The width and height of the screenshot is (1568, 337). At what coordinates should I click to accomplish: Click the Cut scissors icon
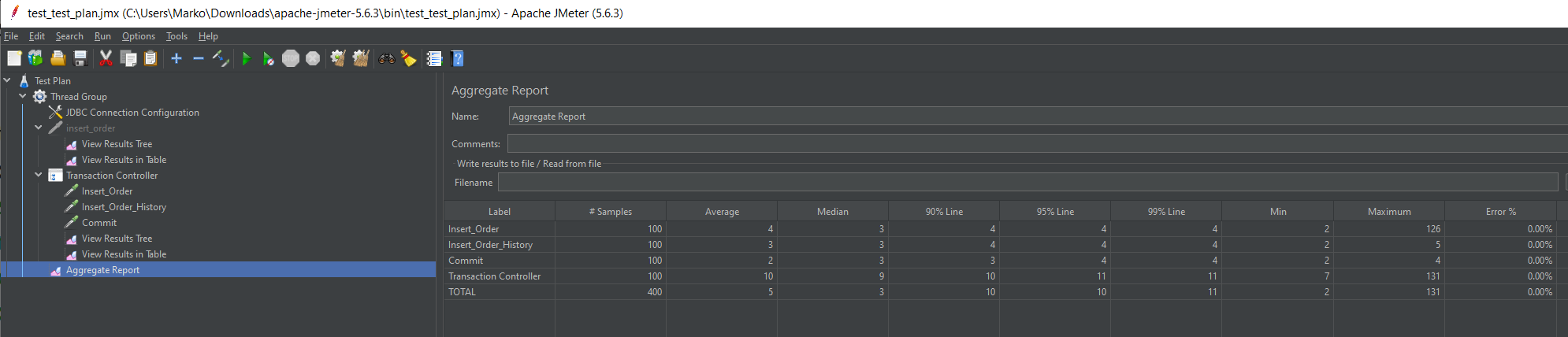[x=106, y=58]
